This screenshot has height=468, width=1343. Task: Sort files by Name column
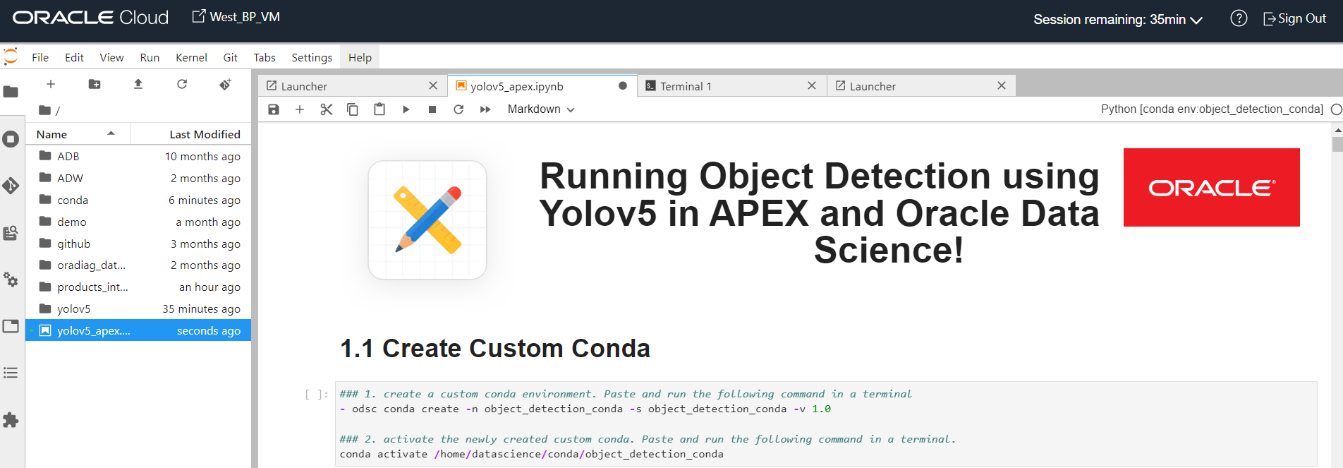(77, 134)
